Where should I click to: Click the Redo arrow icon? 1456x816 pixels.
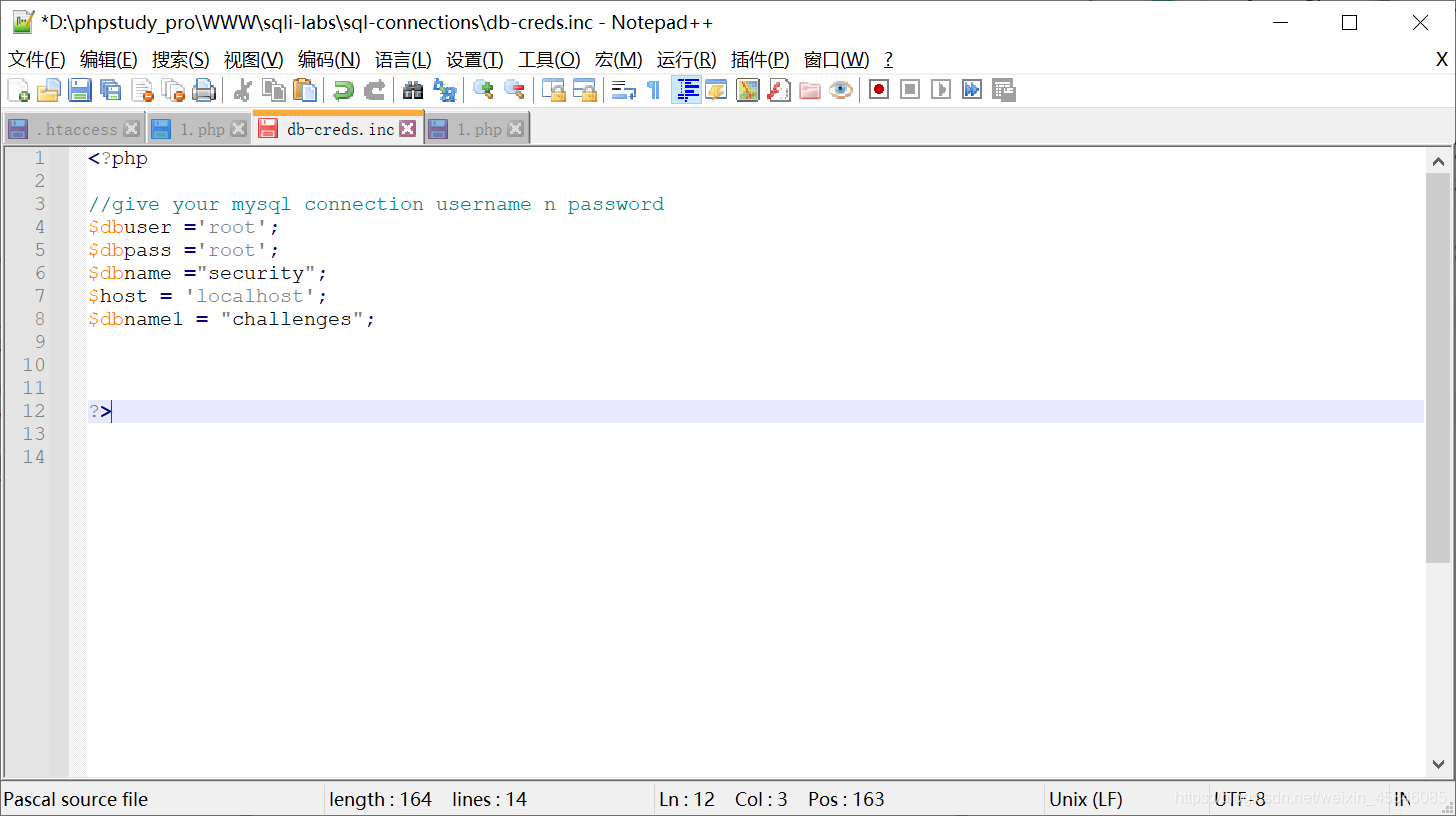click(x=374, y=90)
